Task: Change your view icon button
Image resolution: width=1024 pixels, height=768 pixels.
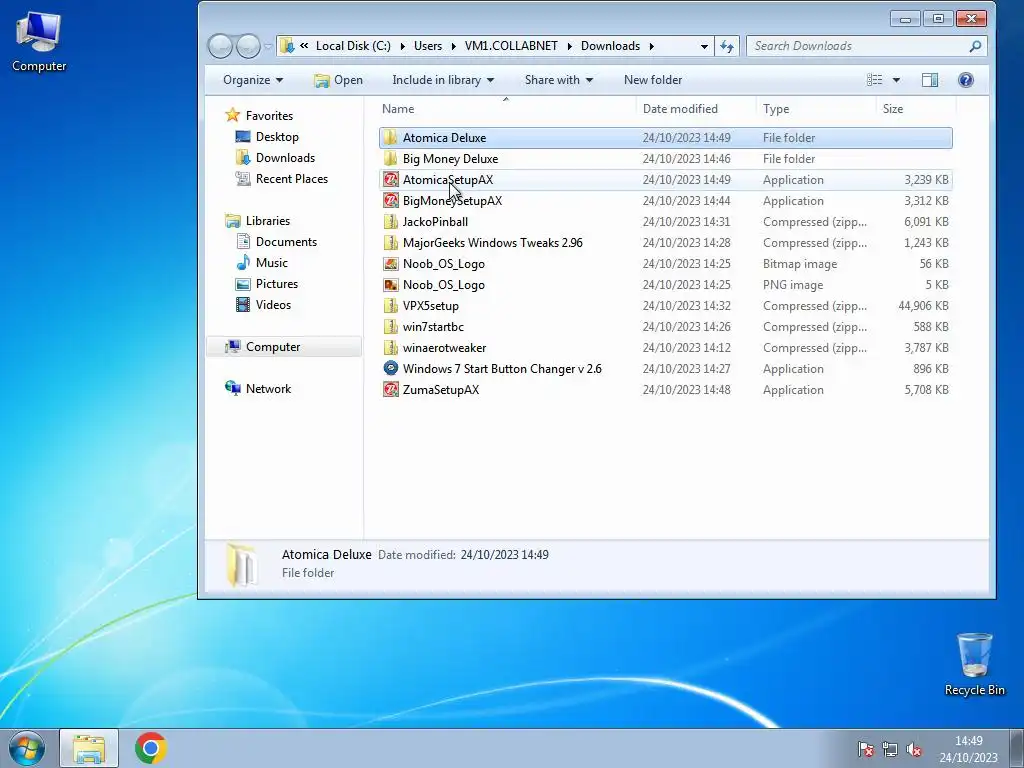Action: 874,80
